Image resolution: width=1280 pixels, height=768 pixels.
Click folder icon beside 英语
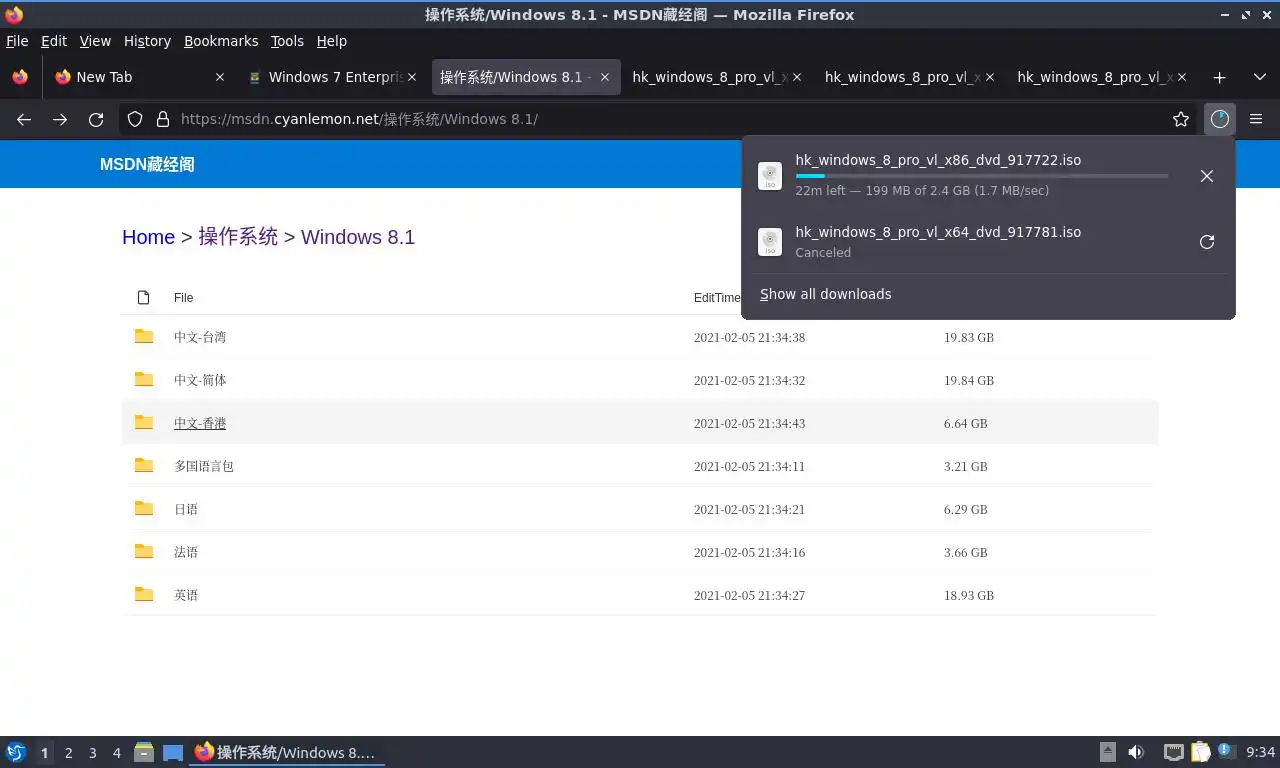click(144, 594)
